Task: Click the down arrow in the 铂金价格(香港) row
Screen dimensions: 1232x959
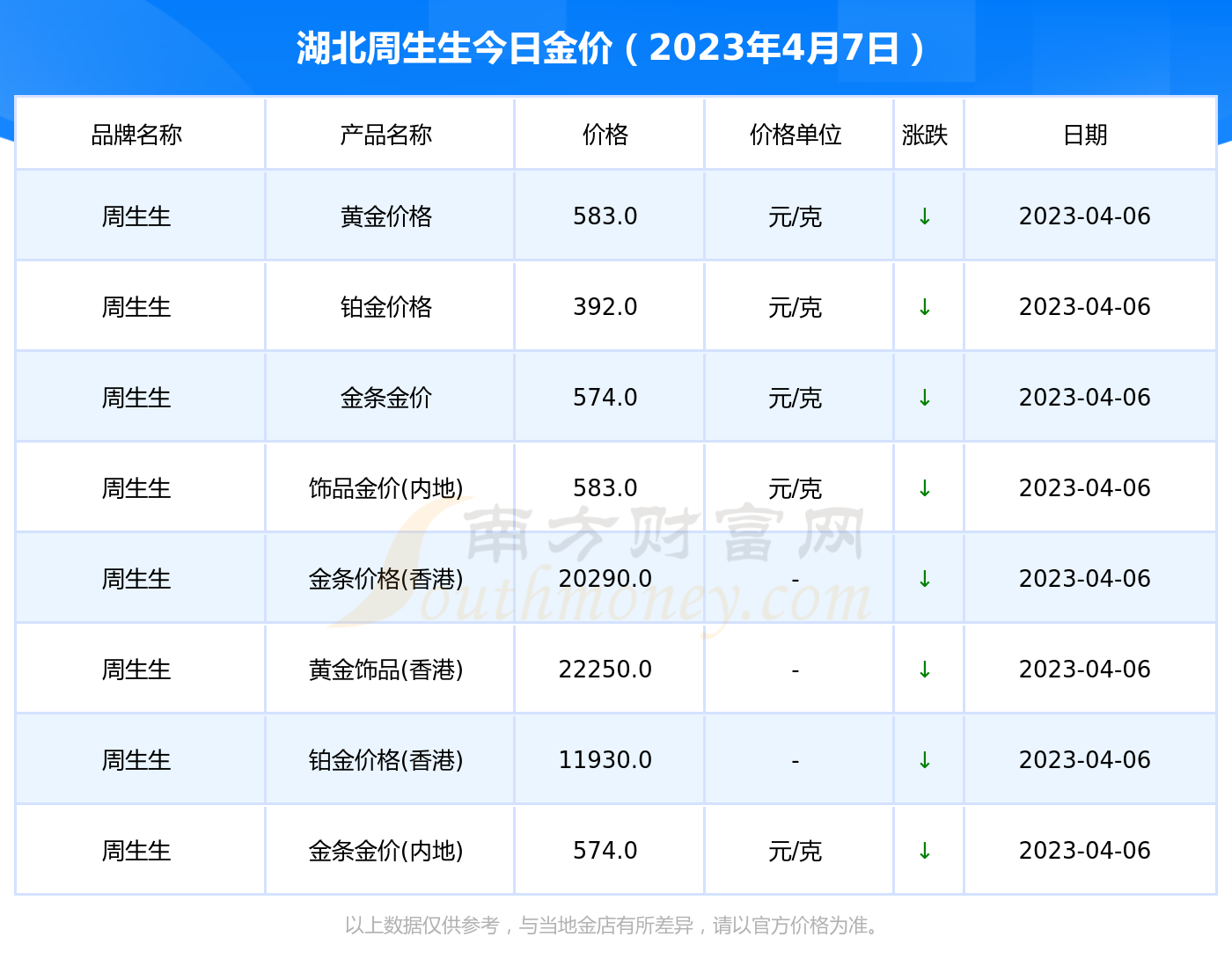Action: (925, 760)
